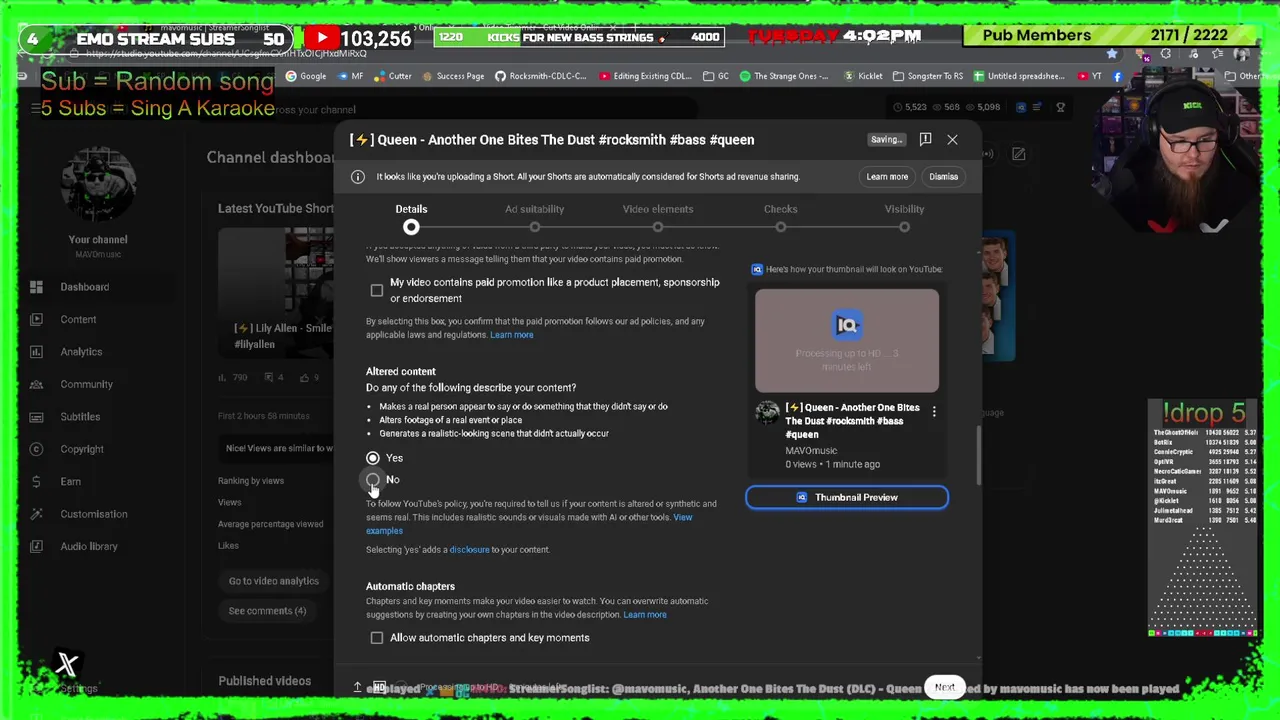Click See comments (4) button
This screenshot has width=1280, height=720.
[x=267, y=611]
